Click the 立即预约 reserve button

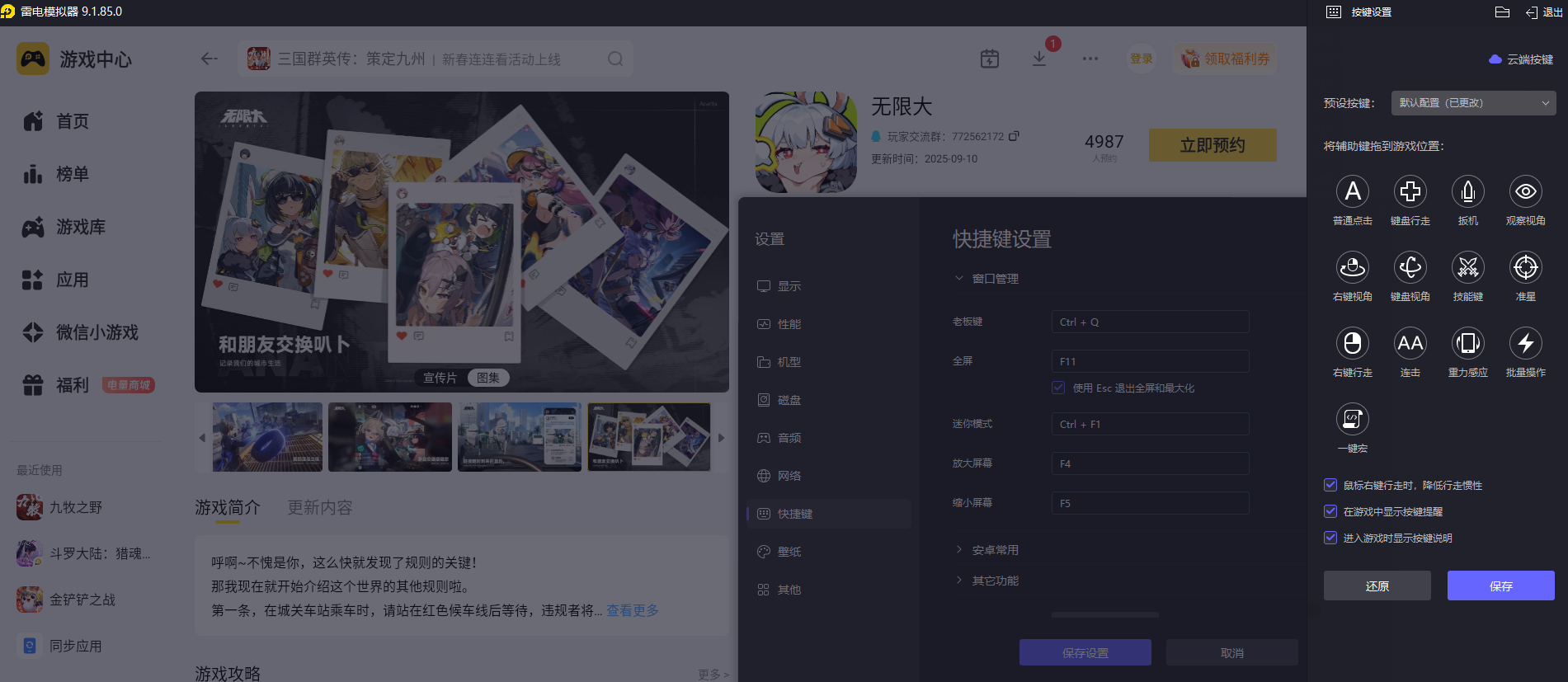tap(1212, 145)
